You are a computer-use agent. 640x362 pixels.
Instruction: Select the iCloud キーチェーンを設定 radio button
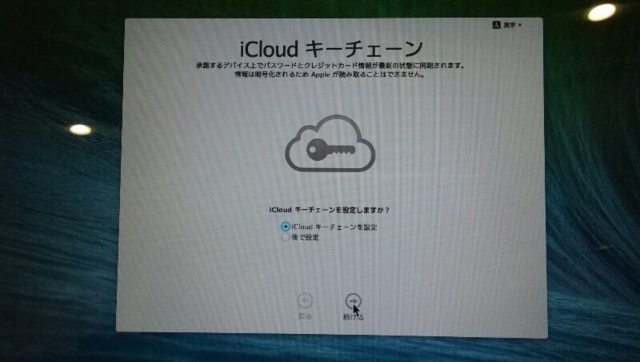tap(285, 227)
